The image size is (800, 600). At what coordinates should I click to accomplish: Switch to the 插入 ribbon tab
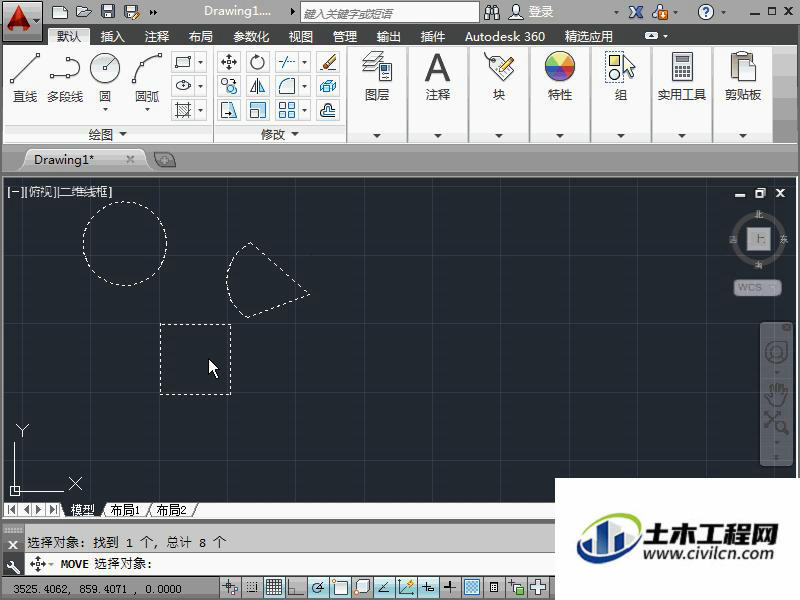(x=112, y=36)
